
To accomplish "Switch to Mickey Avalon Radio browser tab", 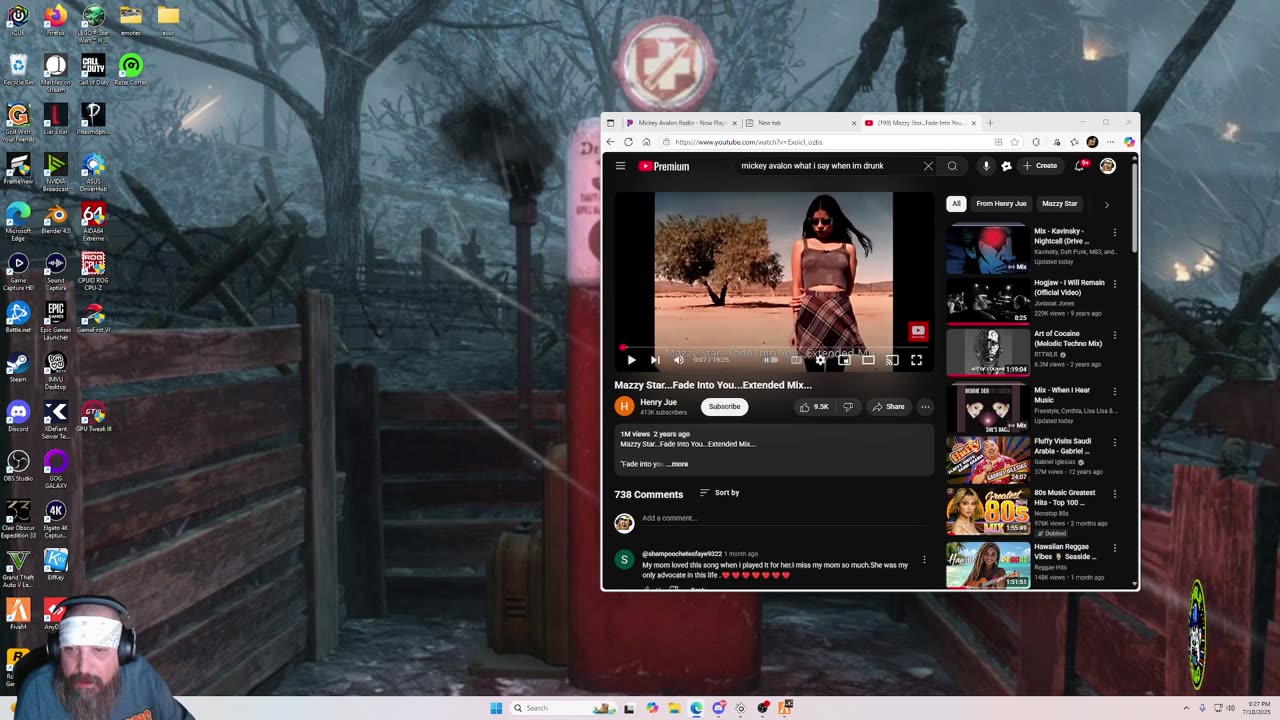I will click(x=682, y=123).
